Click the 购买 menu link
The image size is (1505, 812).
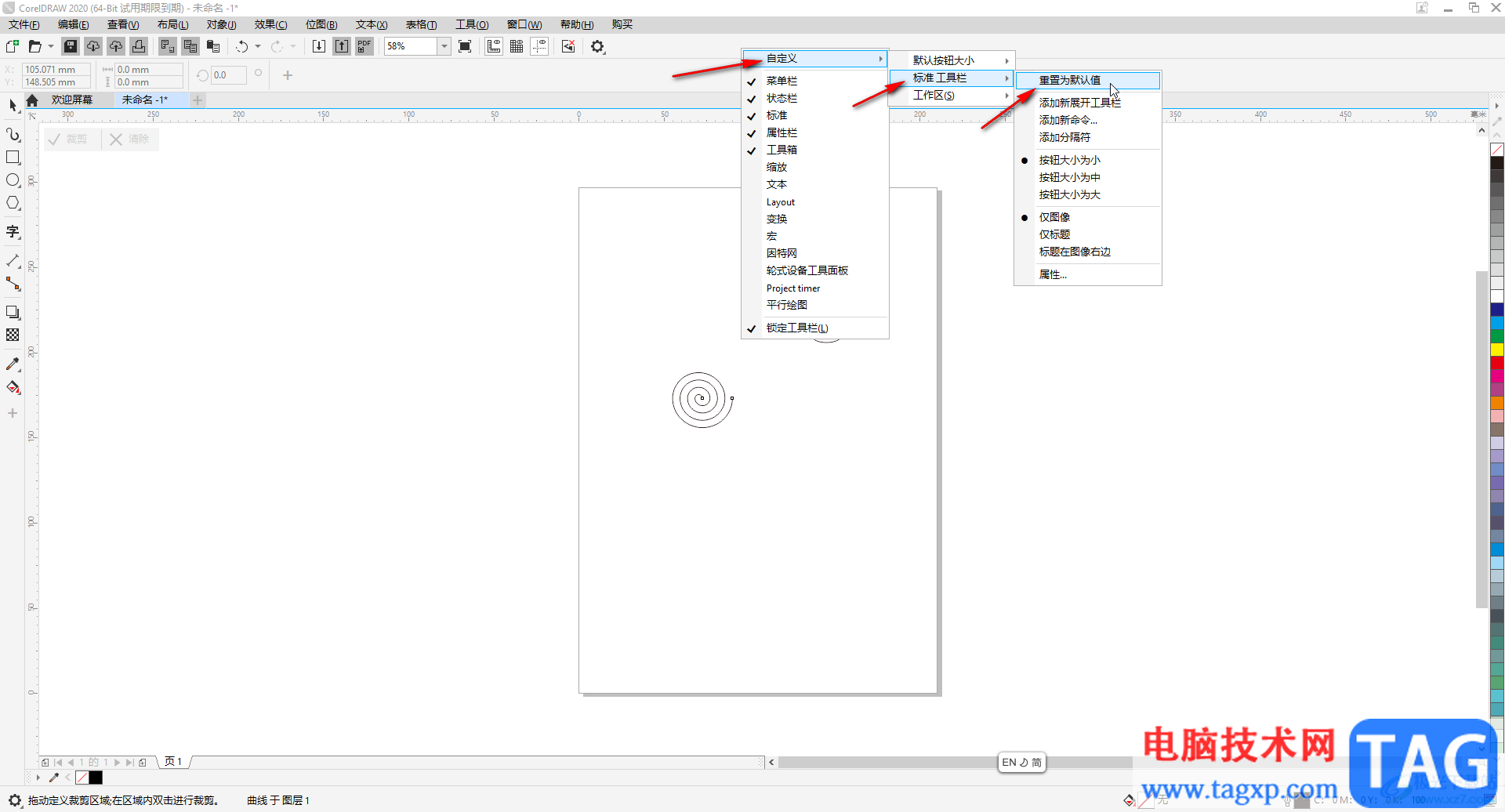(x=622, y=24)
